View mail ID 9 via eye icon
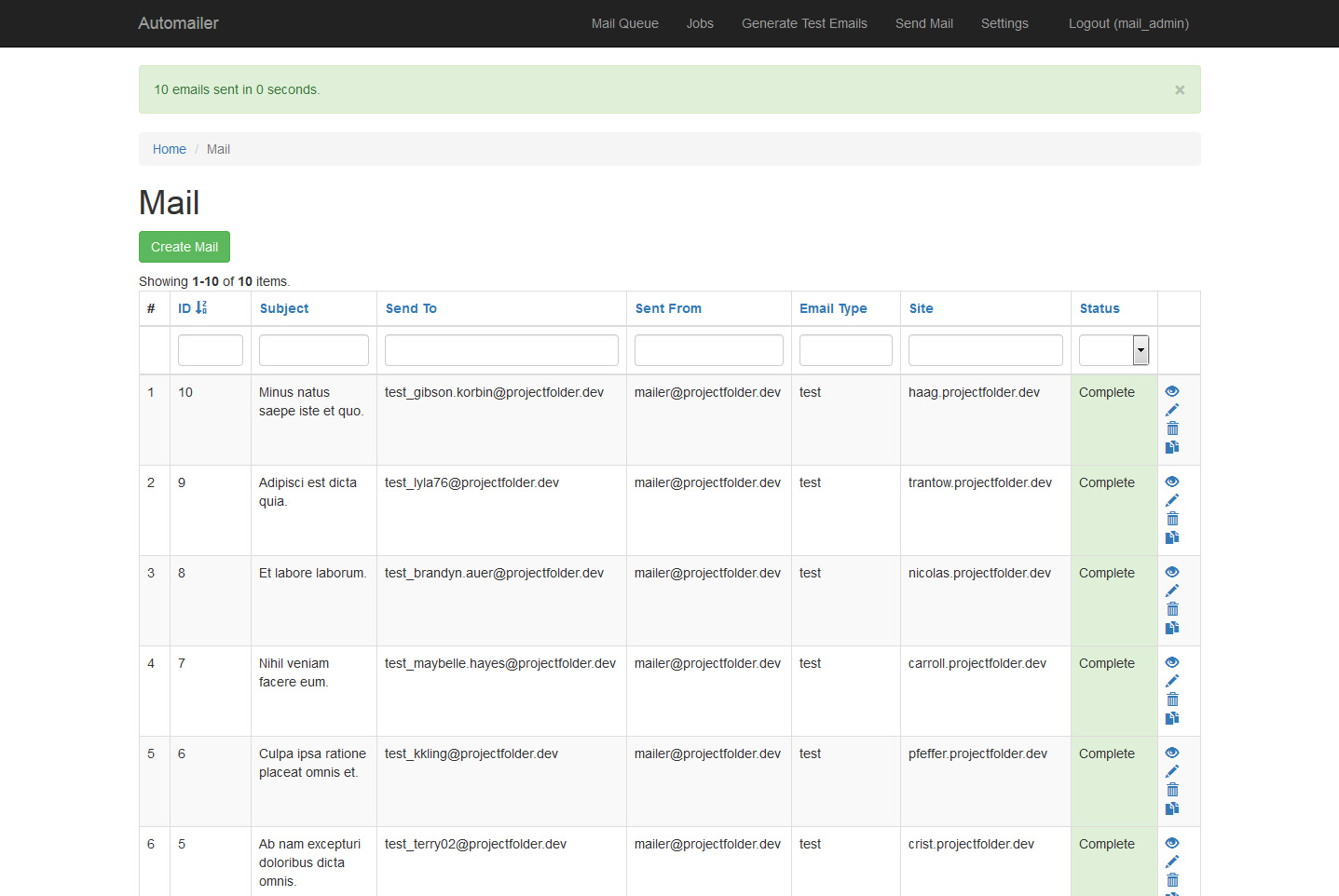This screenshot has height=896, width=1339. (x=1172, y=482)
